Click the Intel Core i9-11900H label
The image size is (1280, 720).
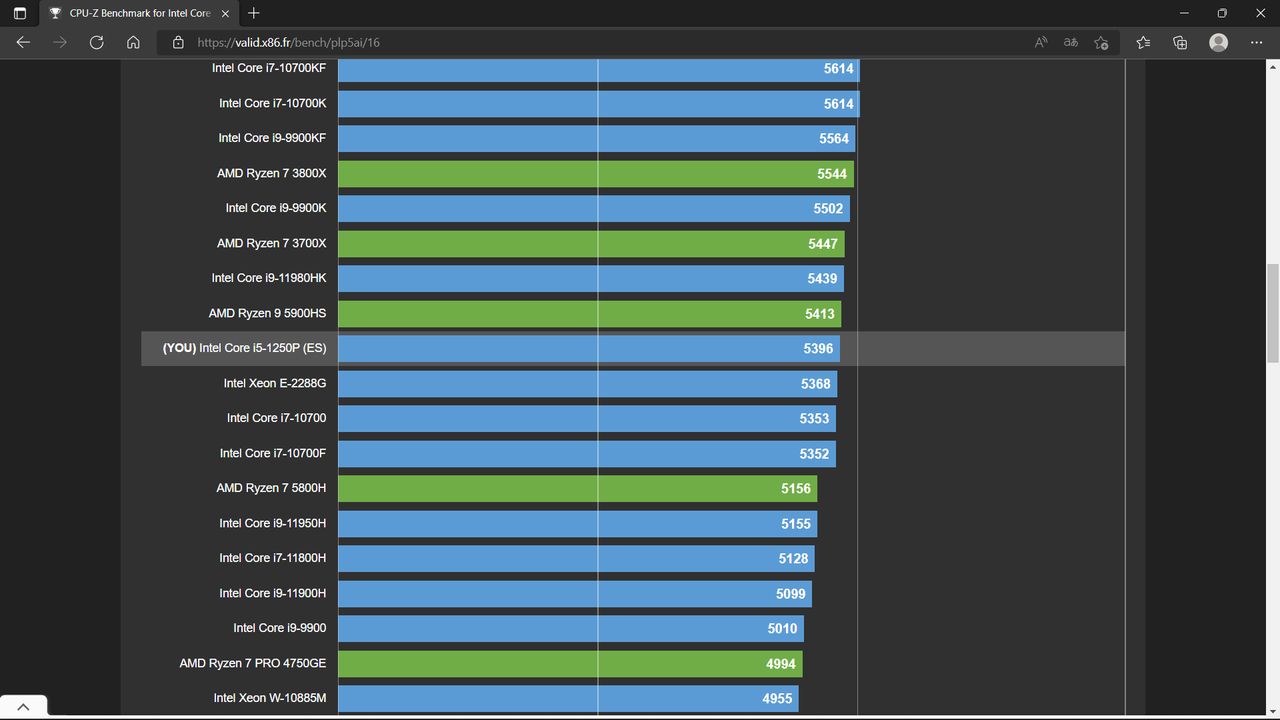coord(273,593)
